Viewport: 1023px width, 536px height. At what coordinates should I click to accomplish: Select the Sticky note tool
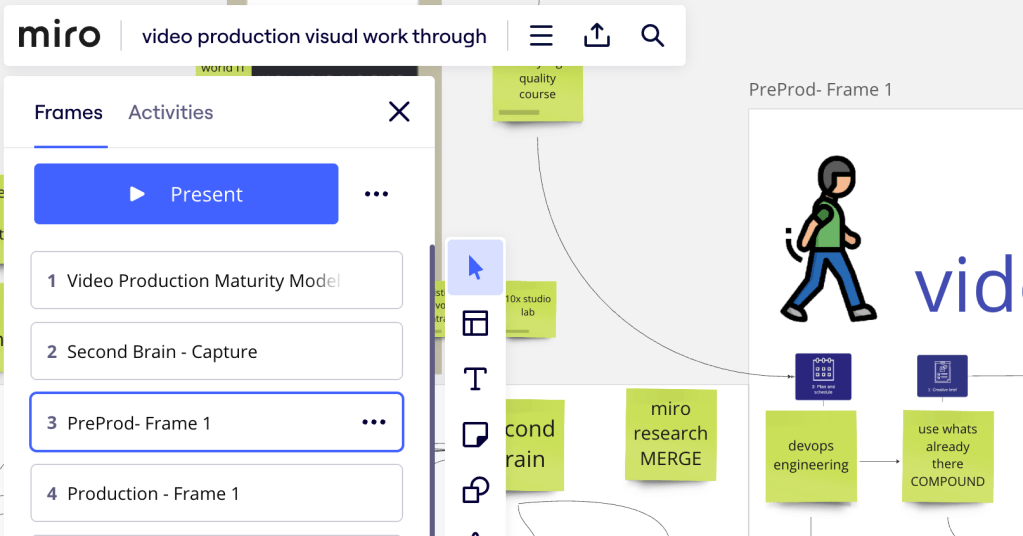tap(476, 434)
